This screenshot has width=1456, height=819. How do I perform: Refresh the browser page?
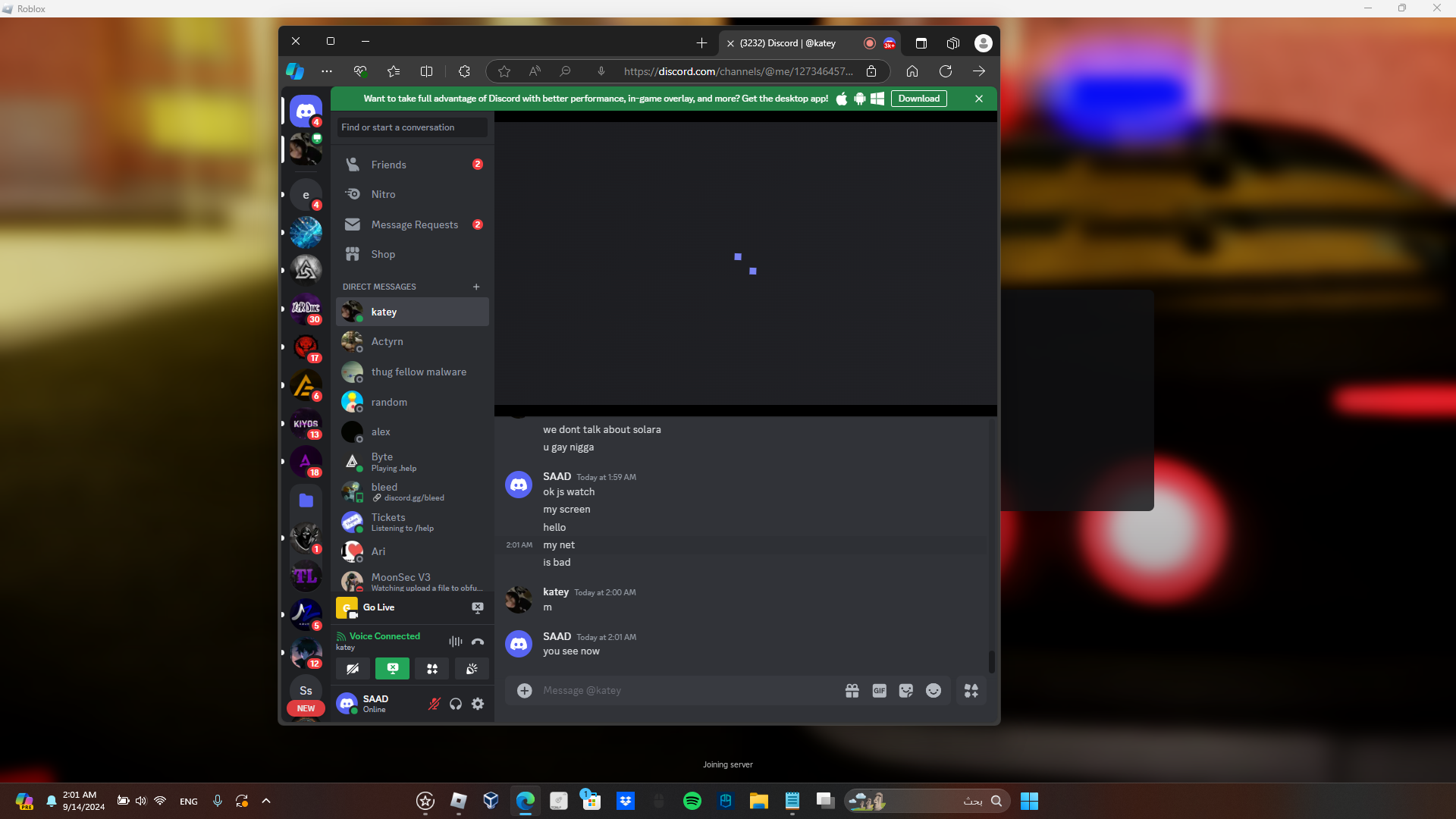(x=946, y=71)
